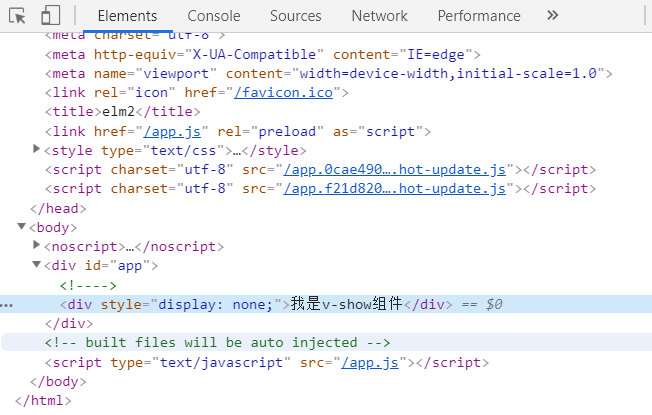Open the /app.js link in the body script

[370, 363]
